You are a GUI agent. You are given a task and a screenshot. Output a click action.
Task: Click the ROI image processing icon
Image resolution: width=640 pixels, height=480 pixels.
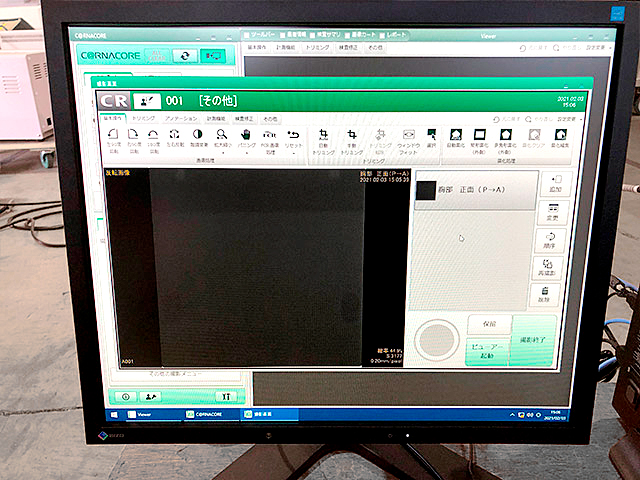click(x=270, y=141)
